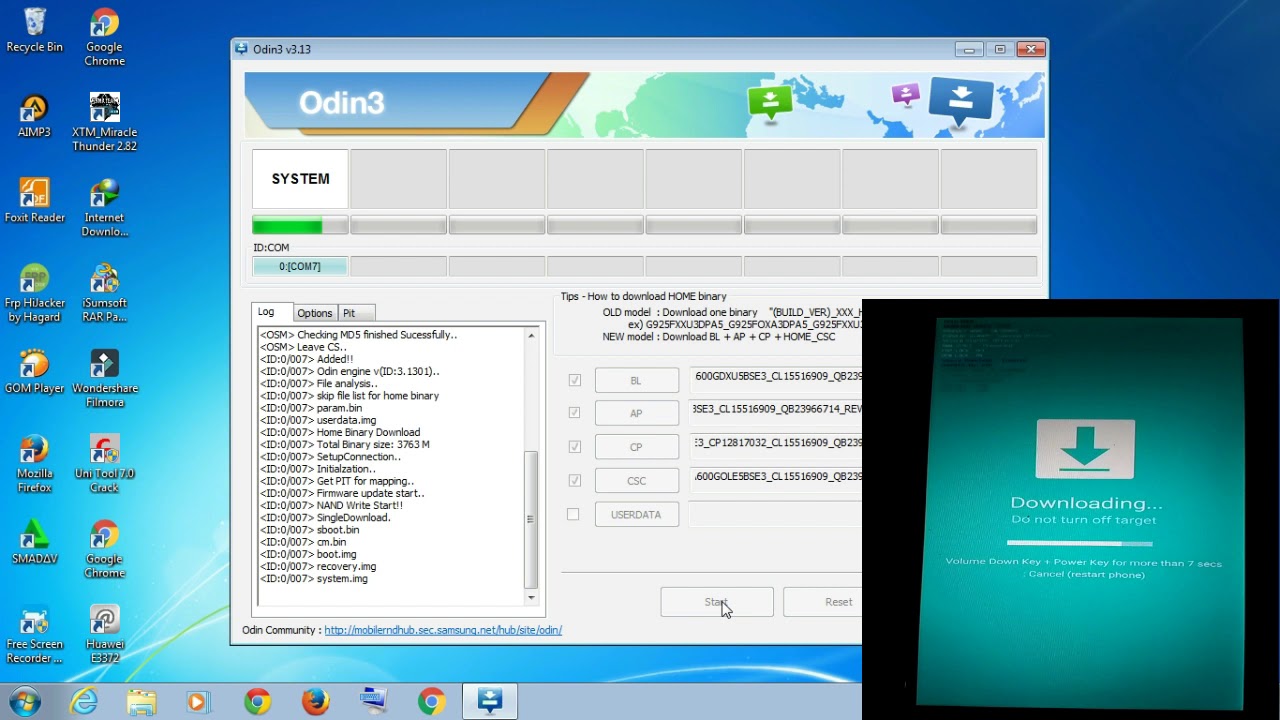Open File Explorer from taskbar
This screenshot has height=720, width=1280.
click(141, 702)
